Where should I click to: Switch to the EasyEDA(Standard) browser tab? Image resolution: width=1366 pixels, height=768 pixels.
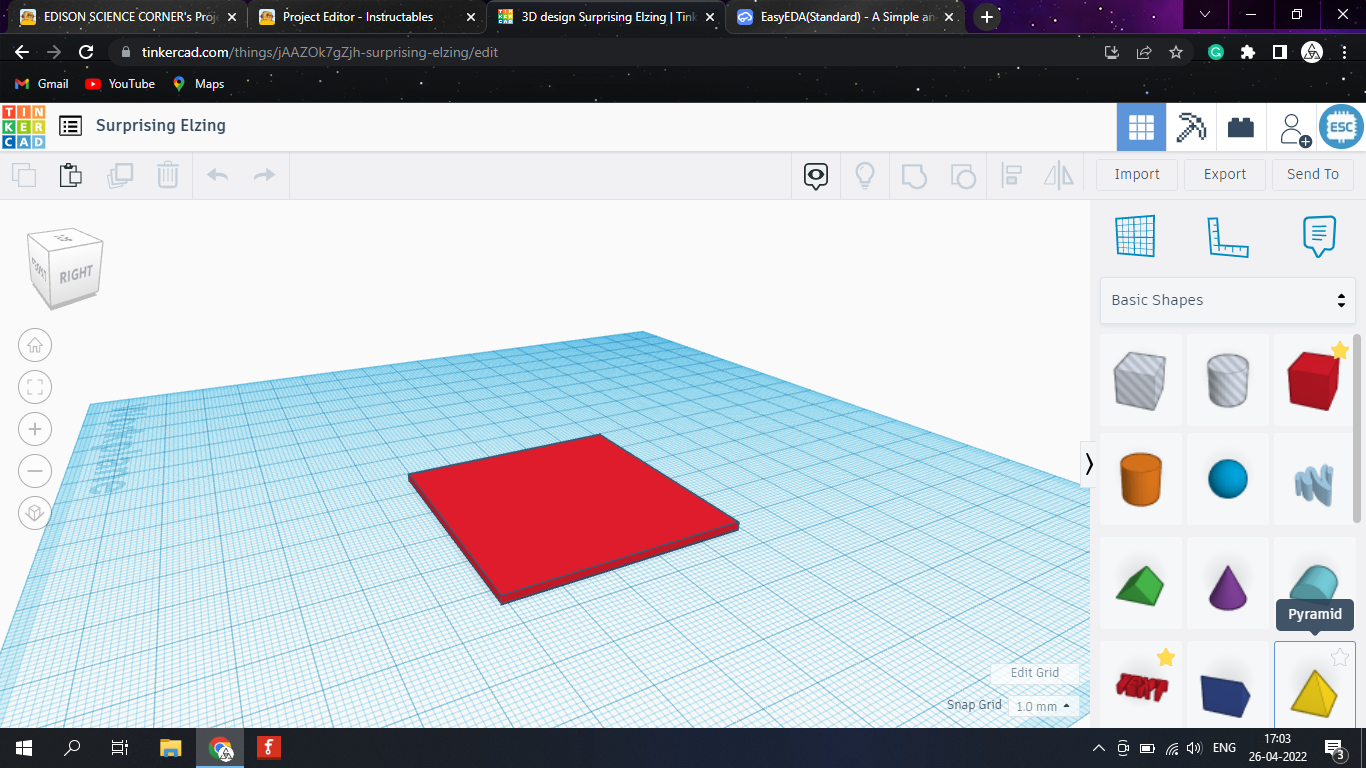847,17
